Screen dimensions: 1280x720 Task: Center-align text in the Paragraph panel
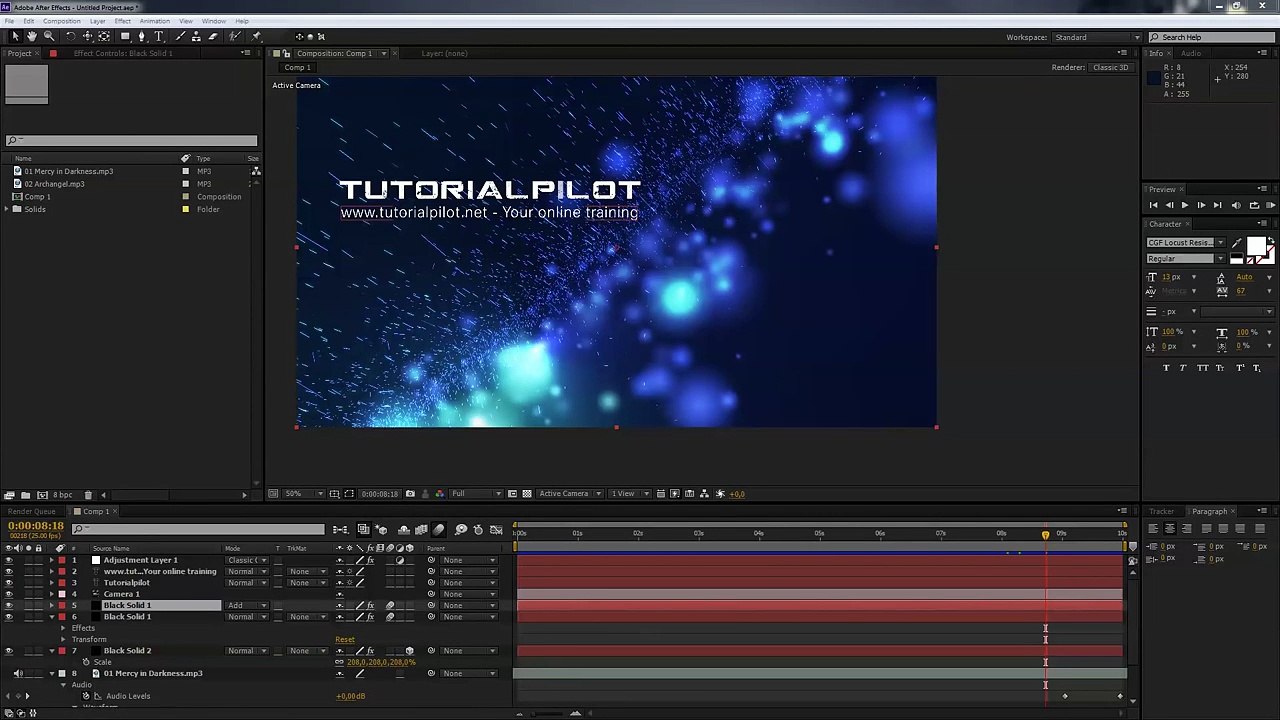(1170, 529)
